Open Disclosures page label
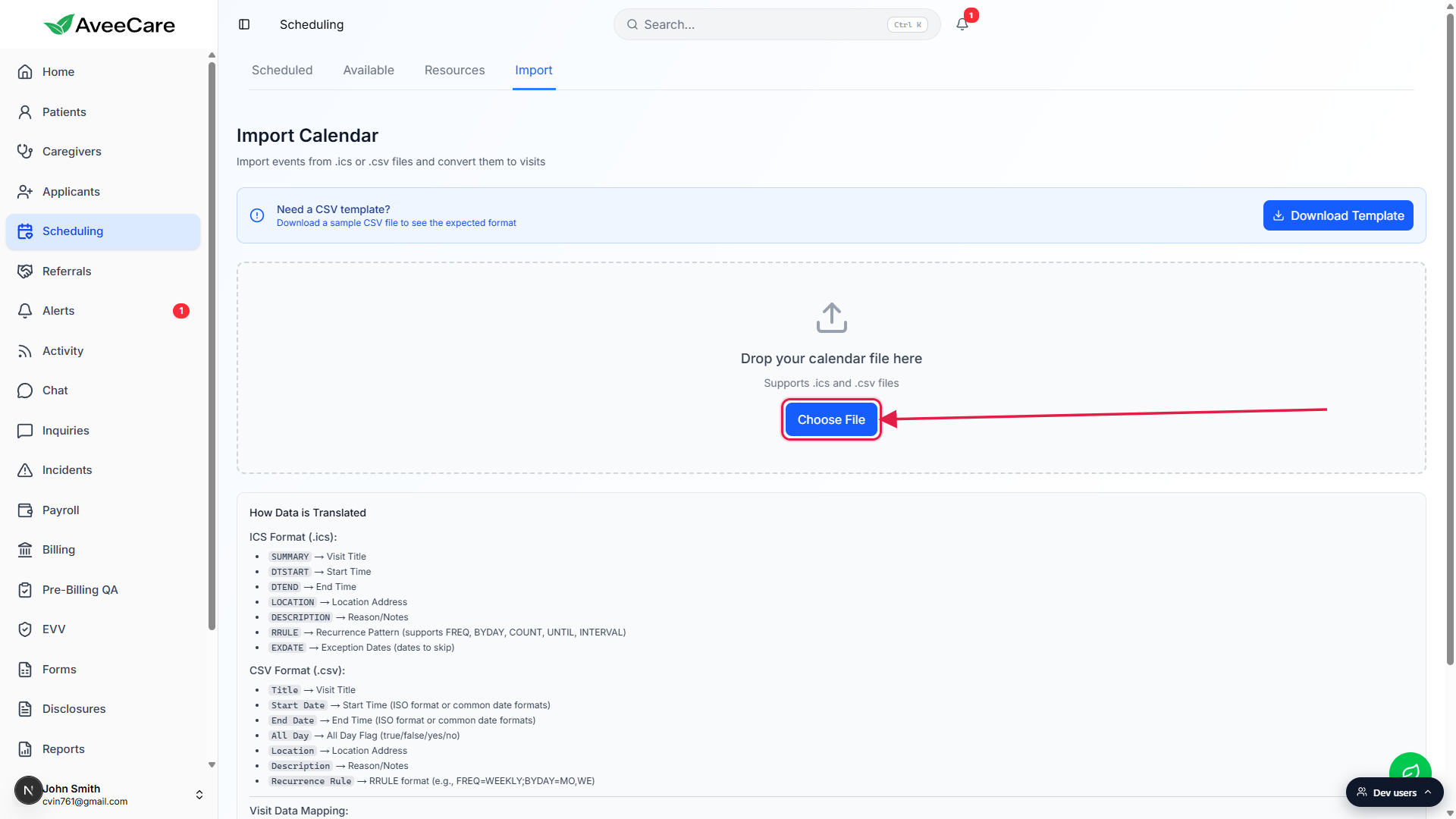The image size is (1456, 819). tap(74, 709)
